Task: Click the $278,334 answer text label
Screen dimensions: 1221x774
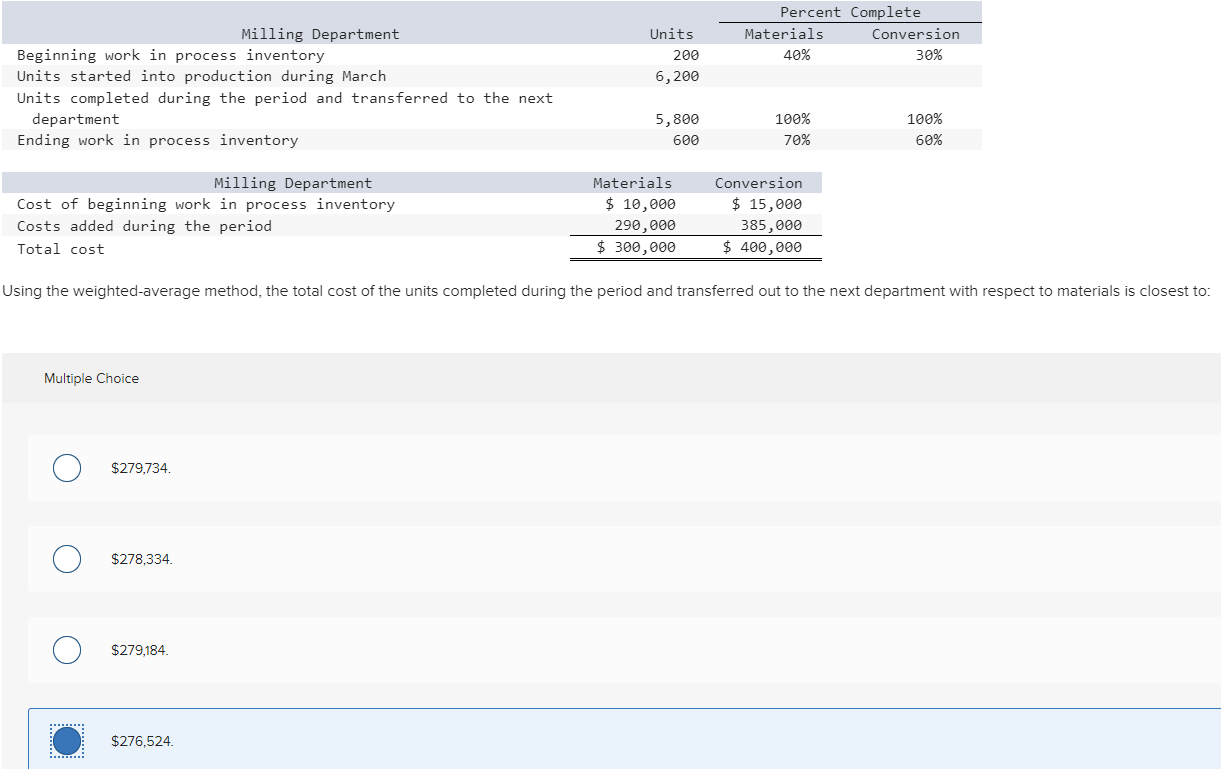Action: [139, 558]
